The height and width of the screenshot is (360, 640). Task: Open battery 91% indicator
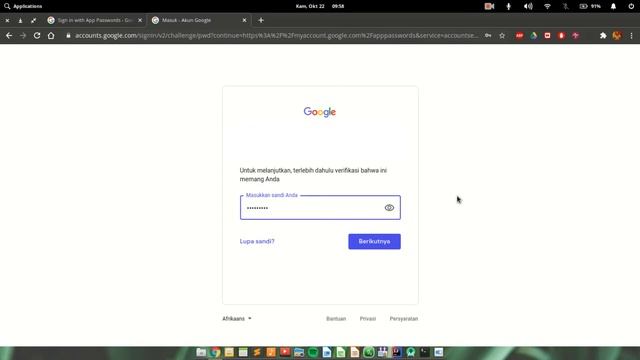click(590, 6)
